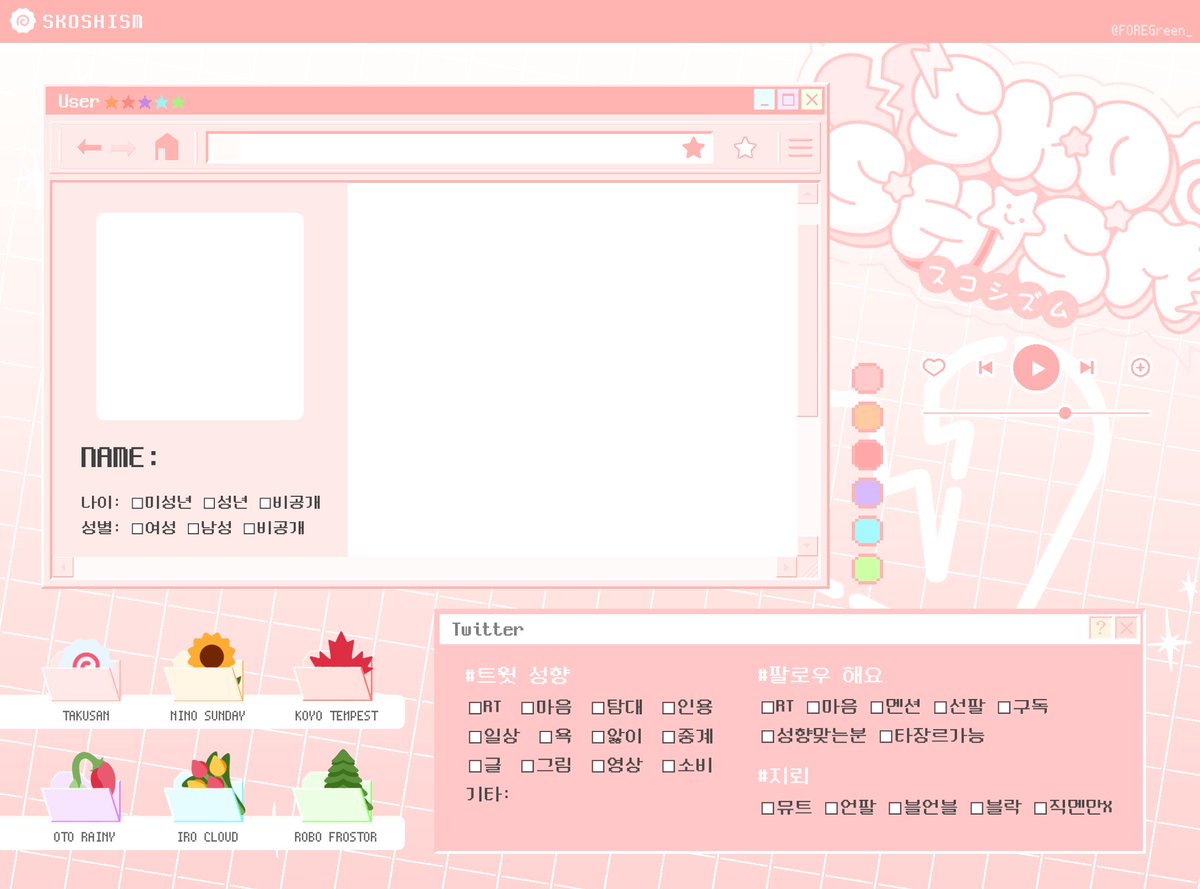Screen dimensions: 1200x889
Task: Check the 소비 checkbox
Action: pyautogui.click(x=669, y=766)
